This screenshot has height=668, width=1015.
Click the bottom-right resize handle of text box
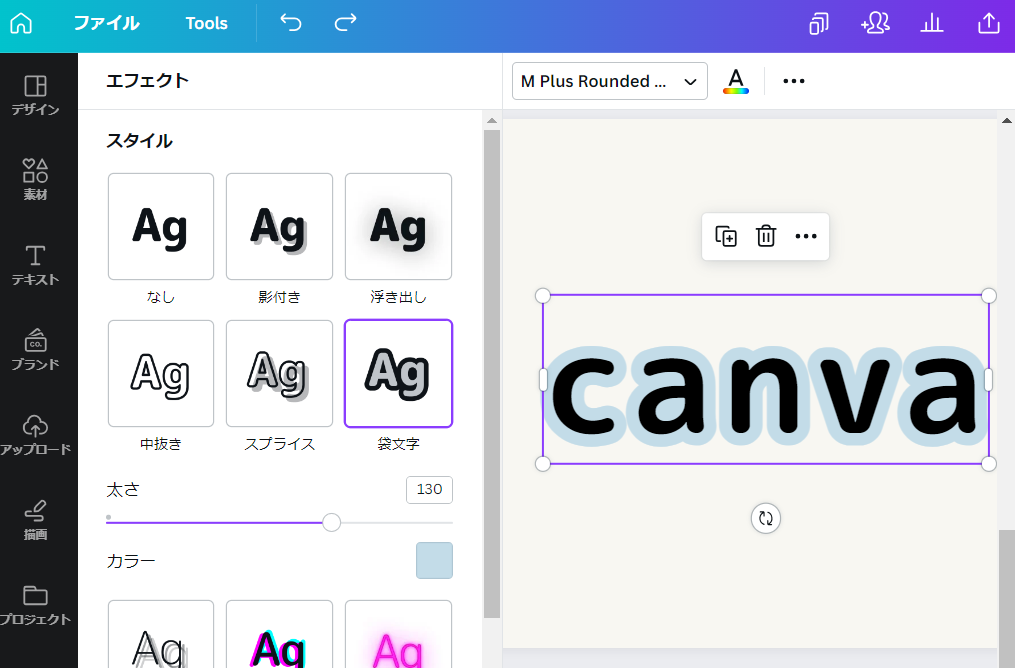[x=988, y=463]
